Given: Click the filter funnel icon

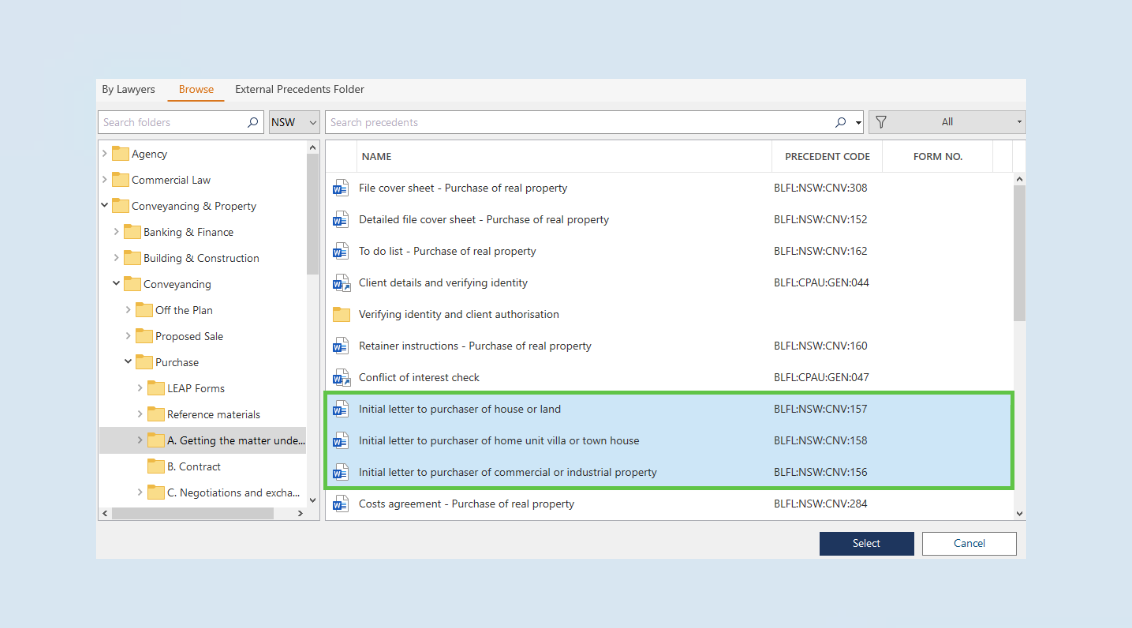Looking at the screenshot, I should pyautogui.click(x=881, y=122).
